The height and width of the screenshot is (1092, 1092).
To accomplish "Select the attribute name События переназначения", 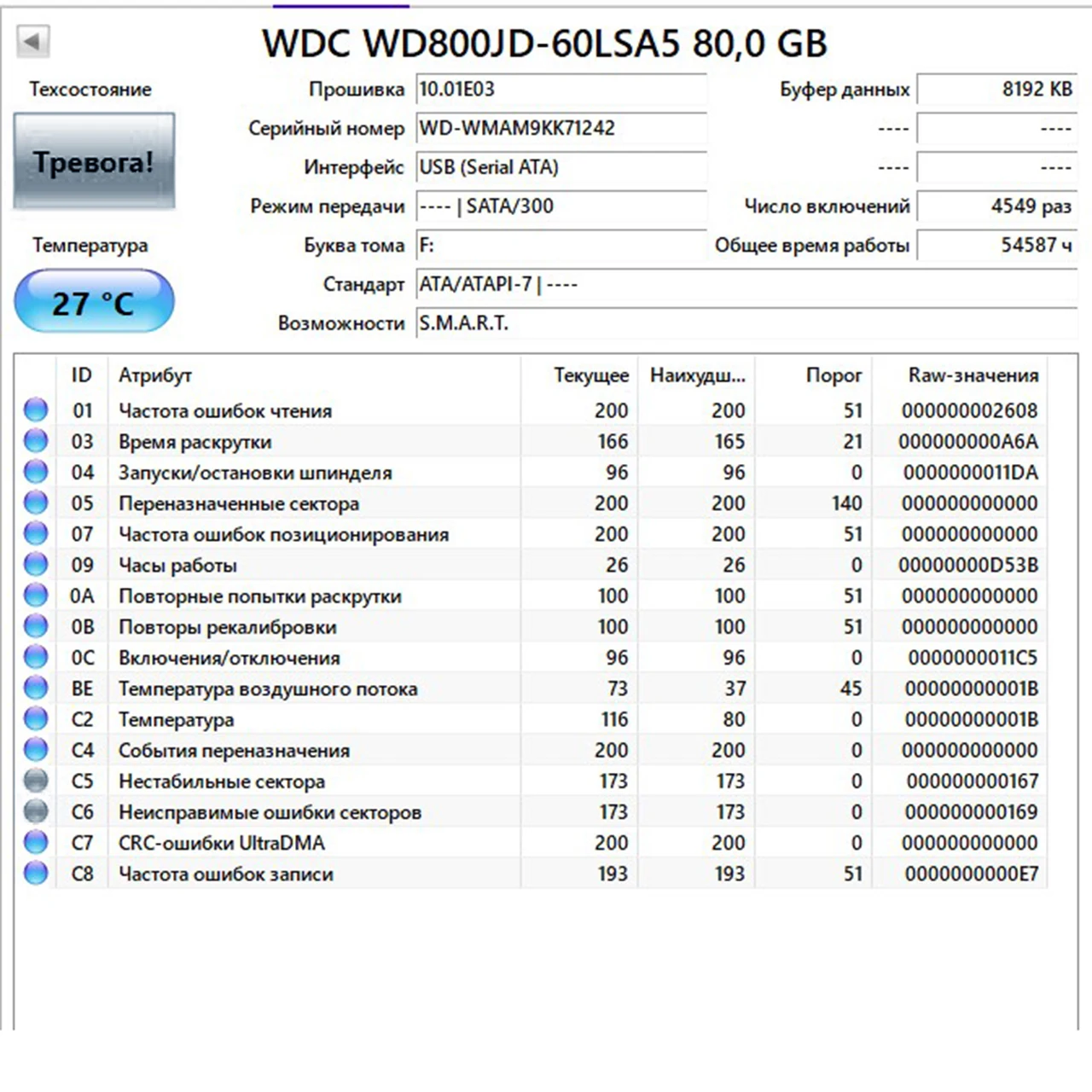I will pyautogui.click(x=234, y=751).
